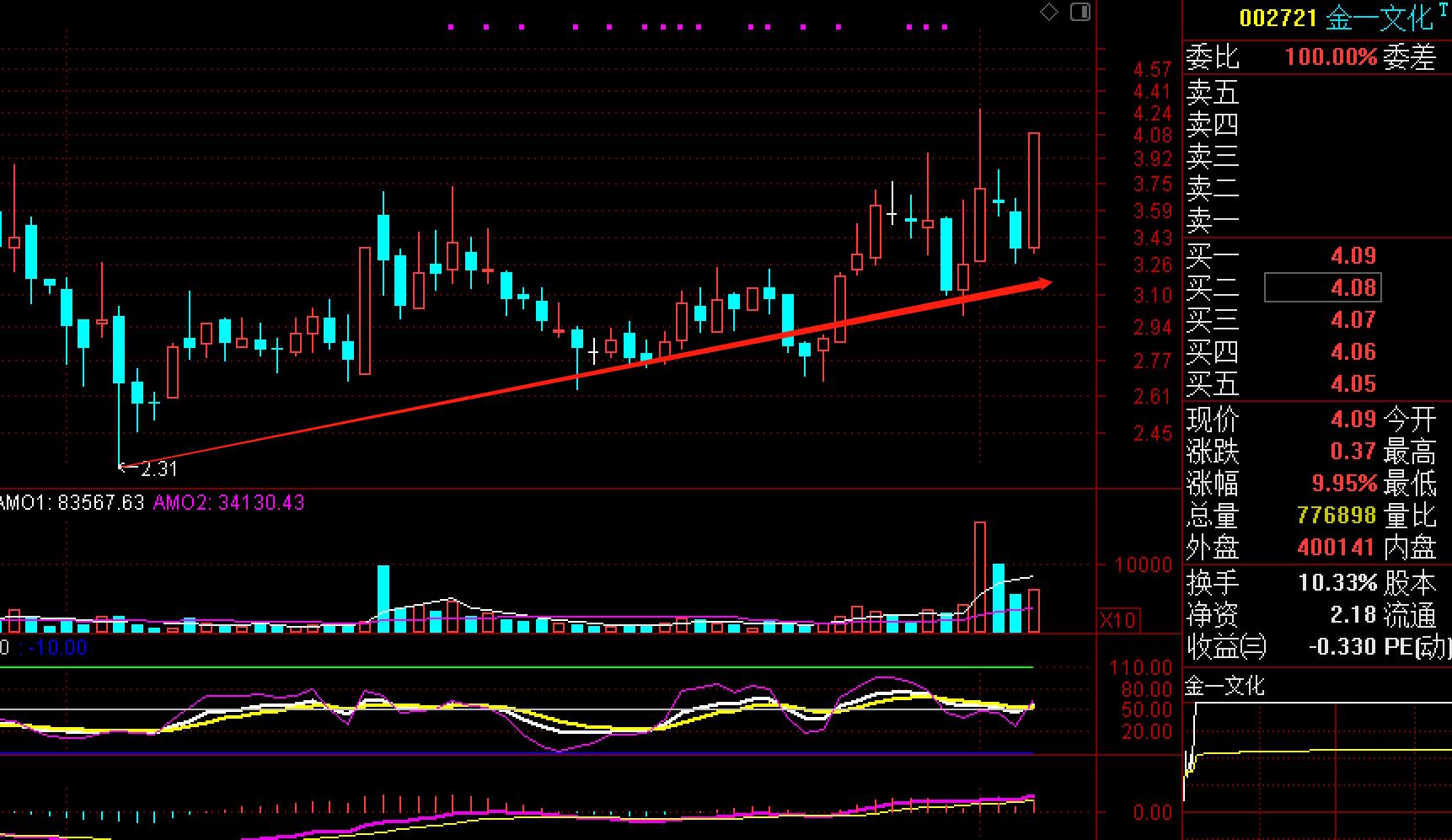Open the 金一文化 stock name header
This screenshot has height=840, width=1452.
[x=1379, y=18]
